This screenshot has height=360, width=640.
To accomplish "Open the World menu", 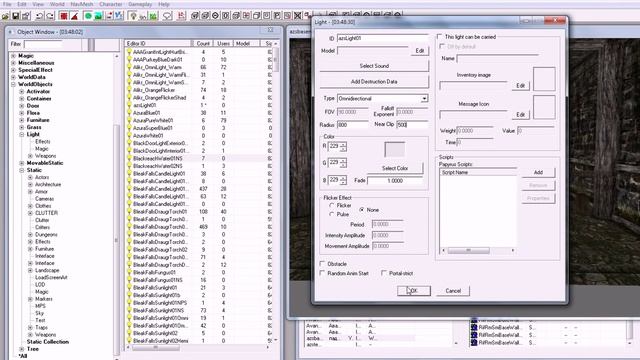I will [x=57, y=4].
